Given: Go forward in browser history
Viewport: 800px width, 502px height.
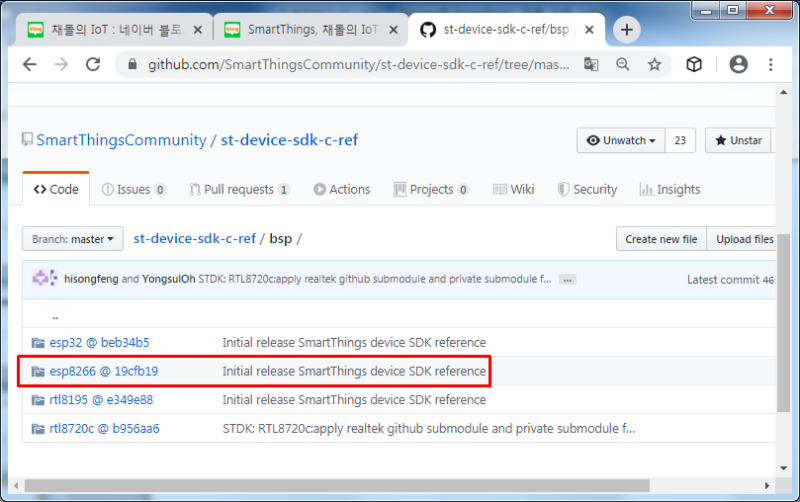Looking at the screenshot, I should click(61, 64).
